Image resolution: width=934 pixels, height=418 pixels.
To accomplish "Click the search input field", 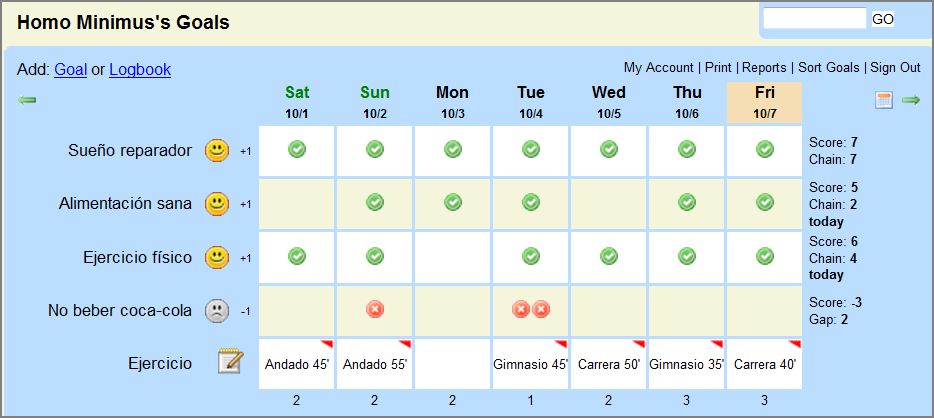I will coord(814,19).
